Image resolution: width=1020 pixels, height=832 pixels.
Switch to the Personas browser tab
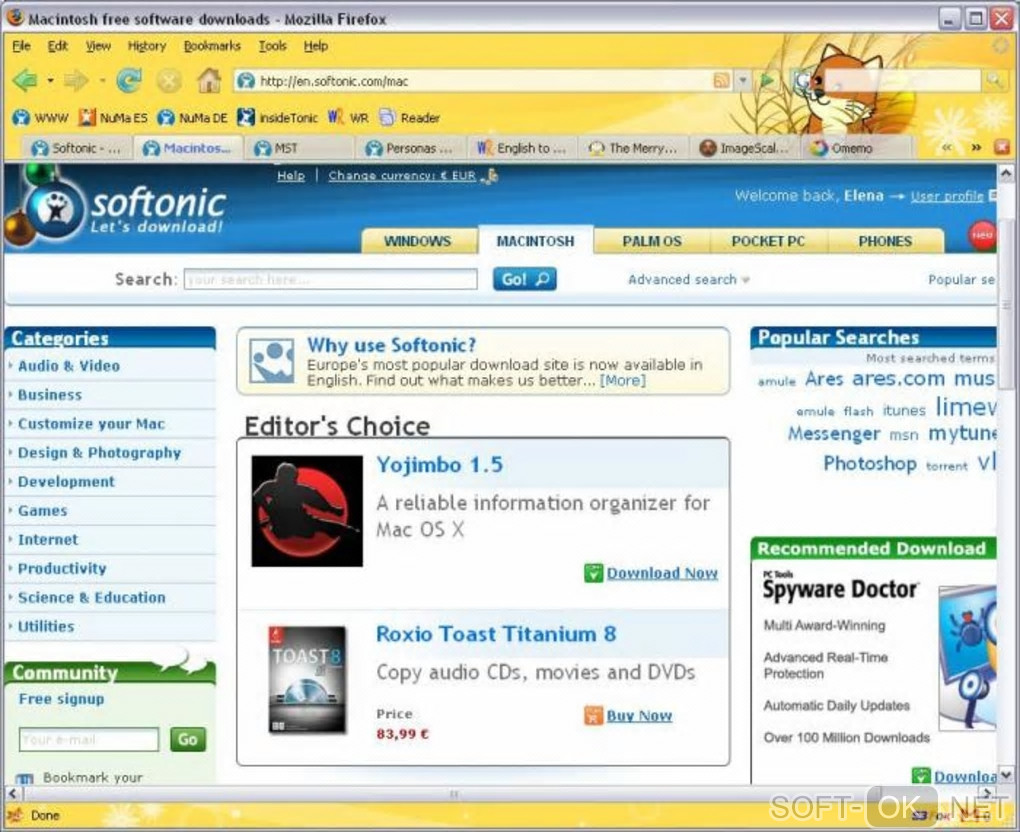tap(411, 148)
